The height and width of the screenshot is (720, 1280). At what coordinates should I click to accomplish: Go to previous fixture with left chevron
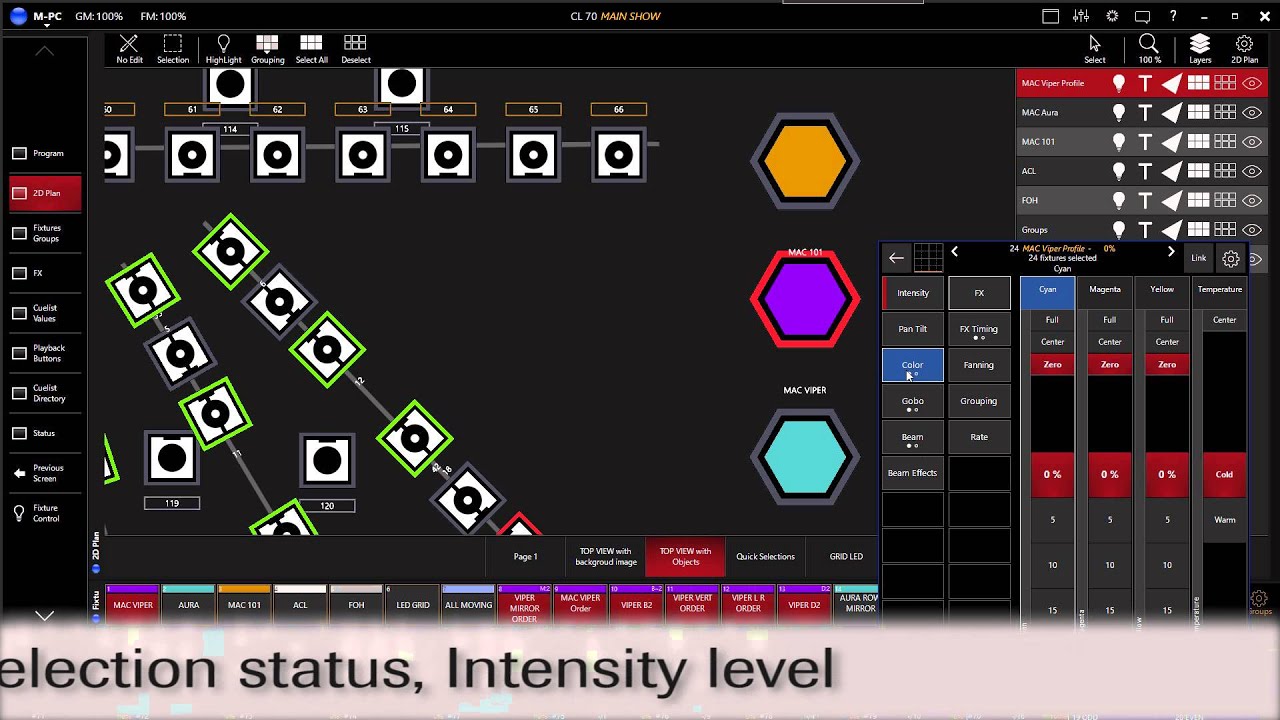[x=954, y=252]
